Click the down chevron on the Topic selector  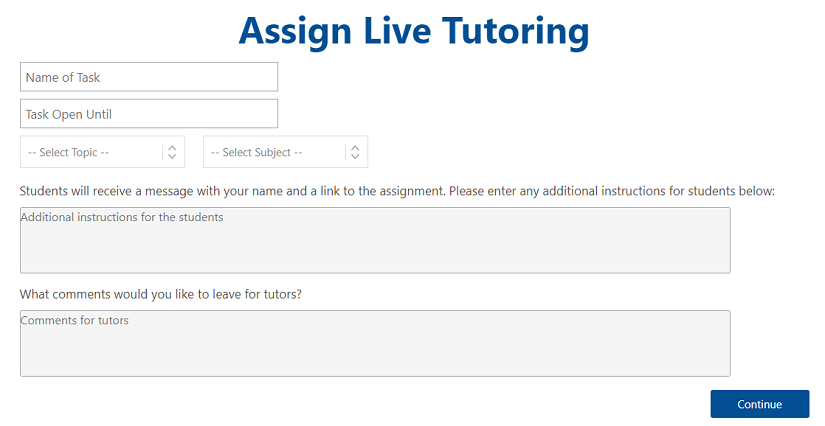(172, 157)
